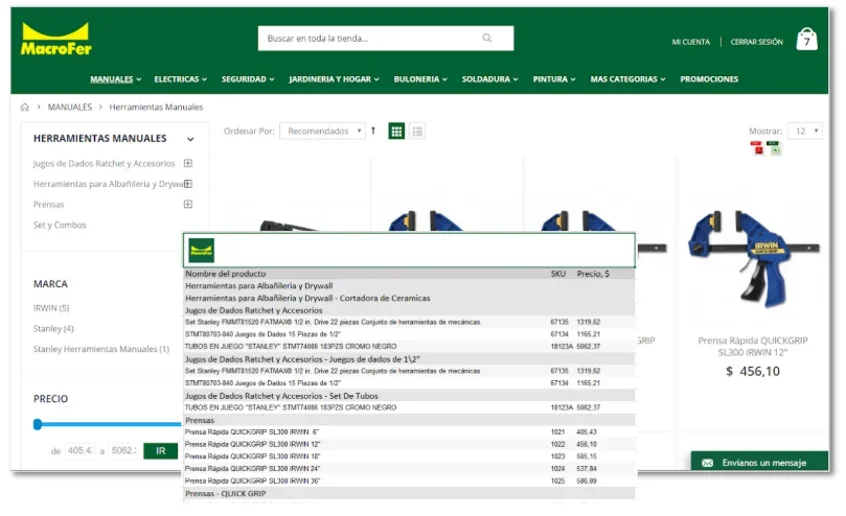Click the IR price filter button
This screenshot has width=846, height=516.
[x=161, y=451]
